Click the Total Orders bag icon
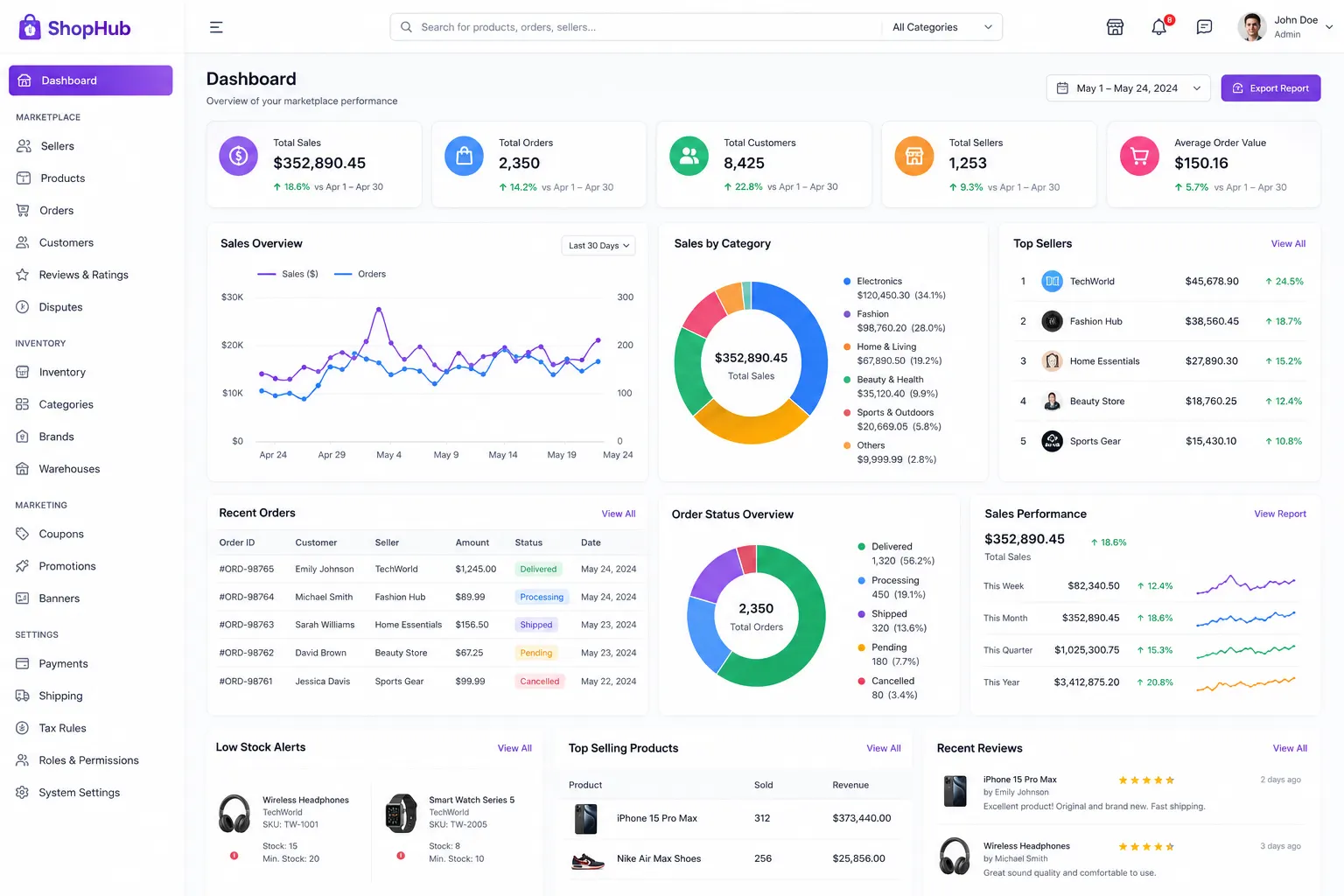The height and width of the screenshot is (896, 1344). (464, 156)
